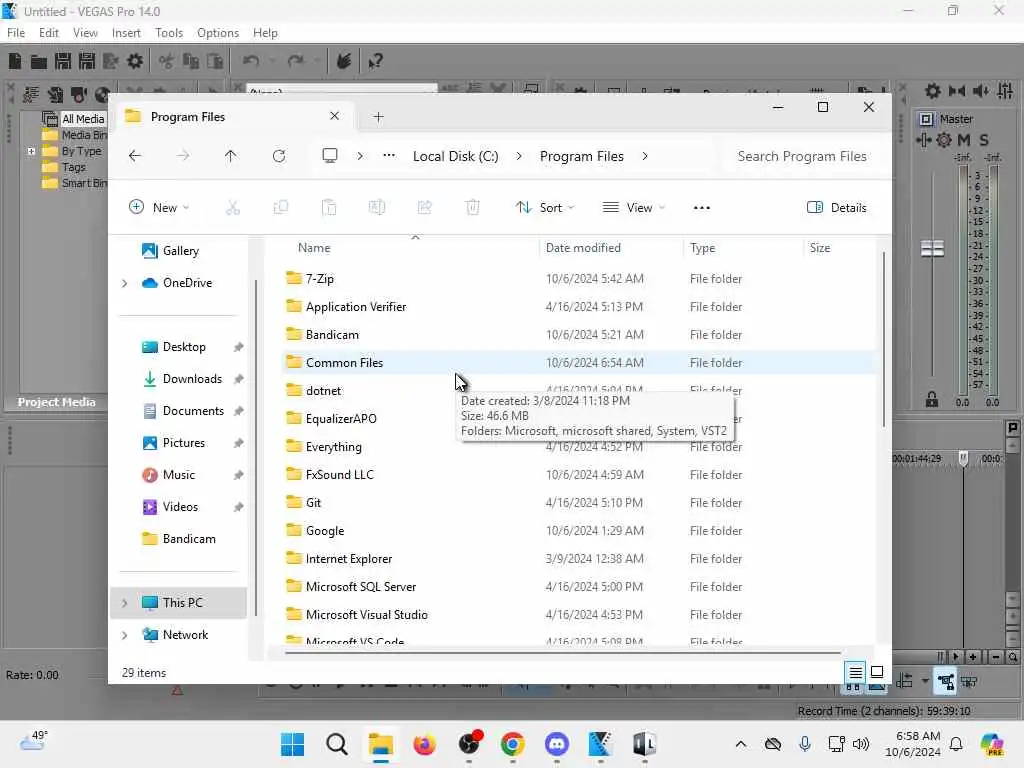Open New dropdown in Explorer
The width and height of the screenshot is (1024, 768).
coord(159,208)
